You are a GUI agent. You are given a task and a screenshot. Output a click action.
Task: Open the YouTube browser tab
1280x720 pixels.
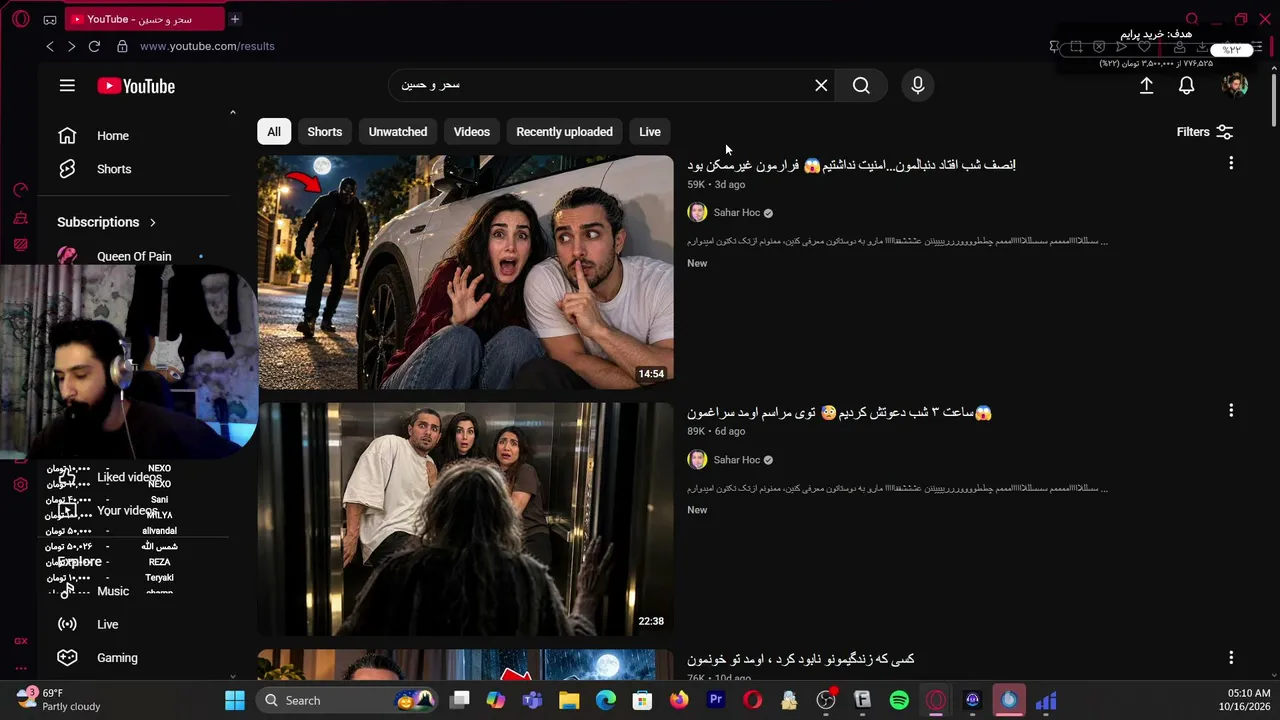pyautogui.click(x=145, y=19)
